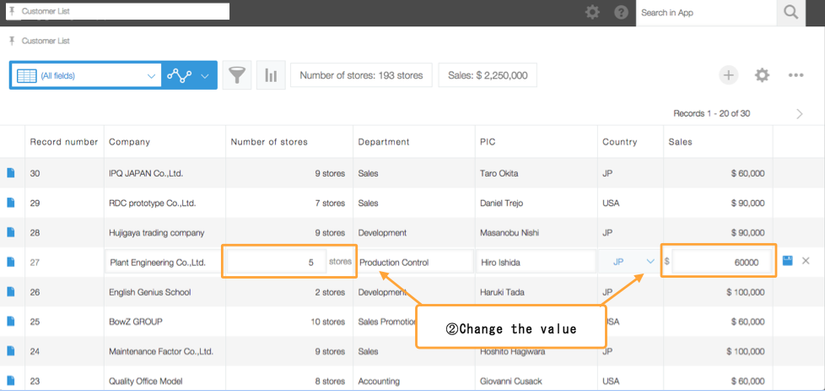Viewport: 825px width, 391px height.
Task: Open the record details icon for record 29
Action: 11,203
